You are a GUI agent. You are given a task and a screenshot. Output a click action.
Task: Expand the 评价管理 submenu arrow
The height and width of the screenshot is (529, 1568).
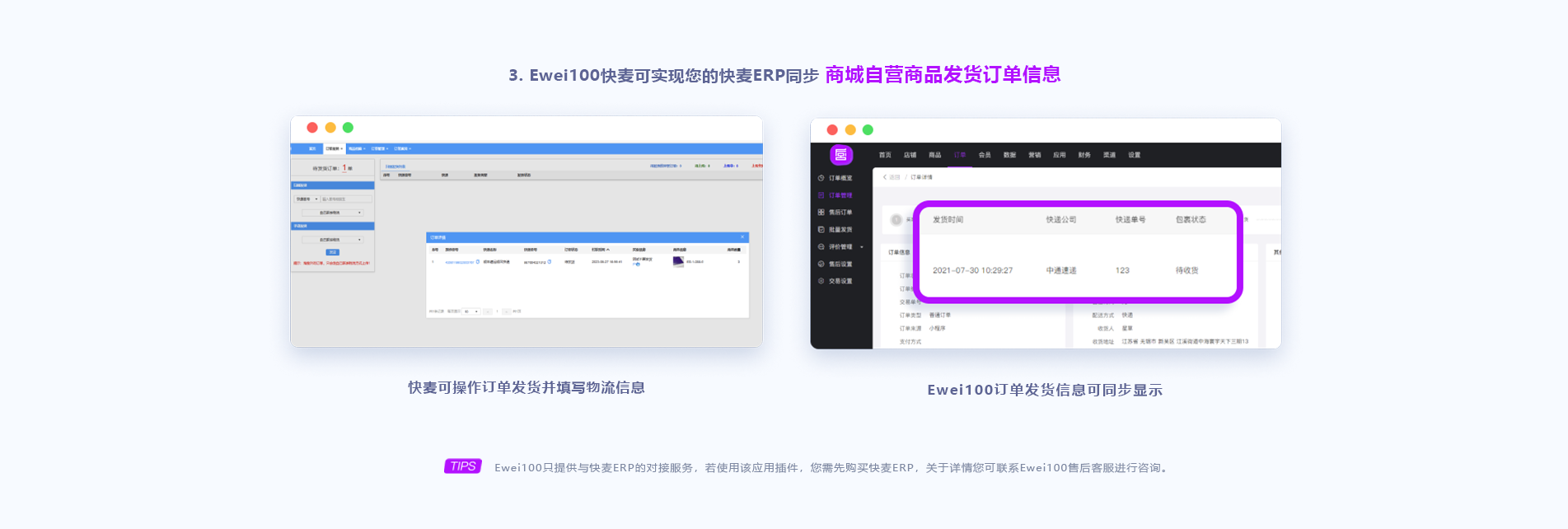point(862,247)
